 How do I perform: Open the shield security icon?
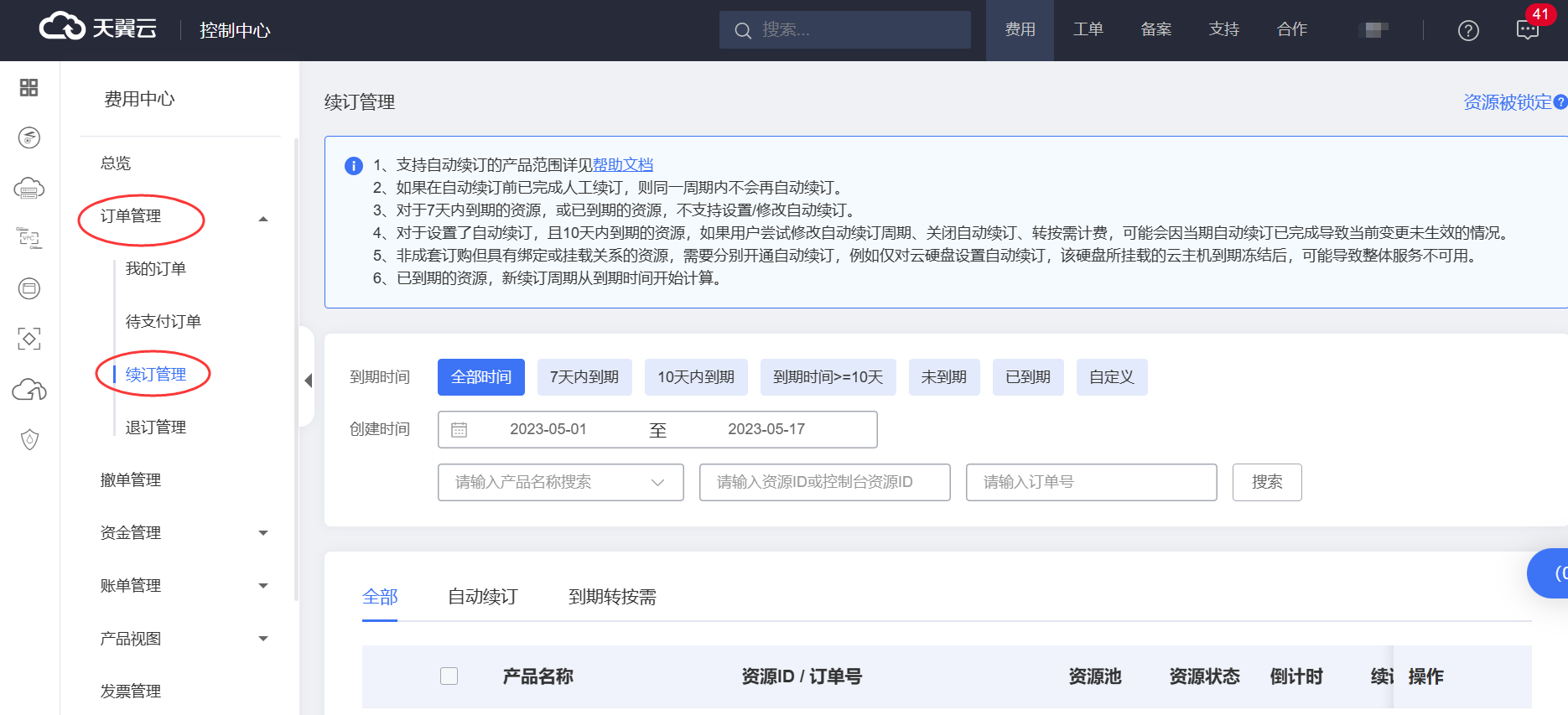point(29,439)
